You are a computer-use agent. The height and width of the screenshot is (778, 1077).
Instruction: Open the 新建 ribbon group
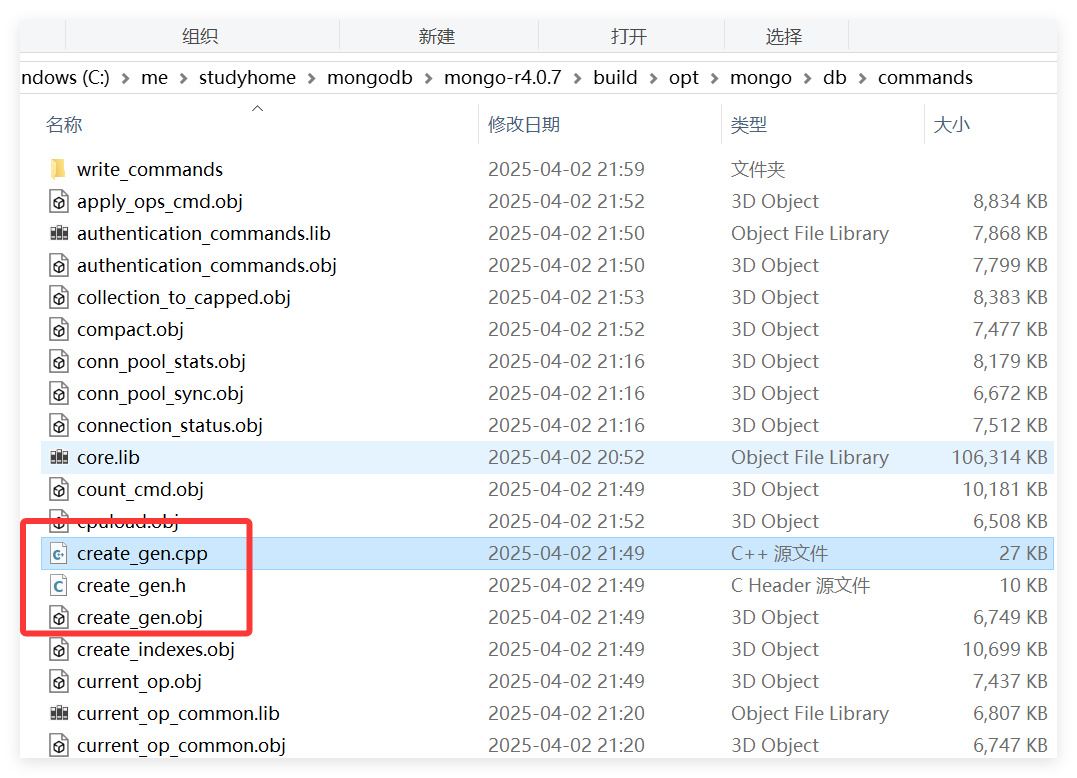[x=437, y=36]
